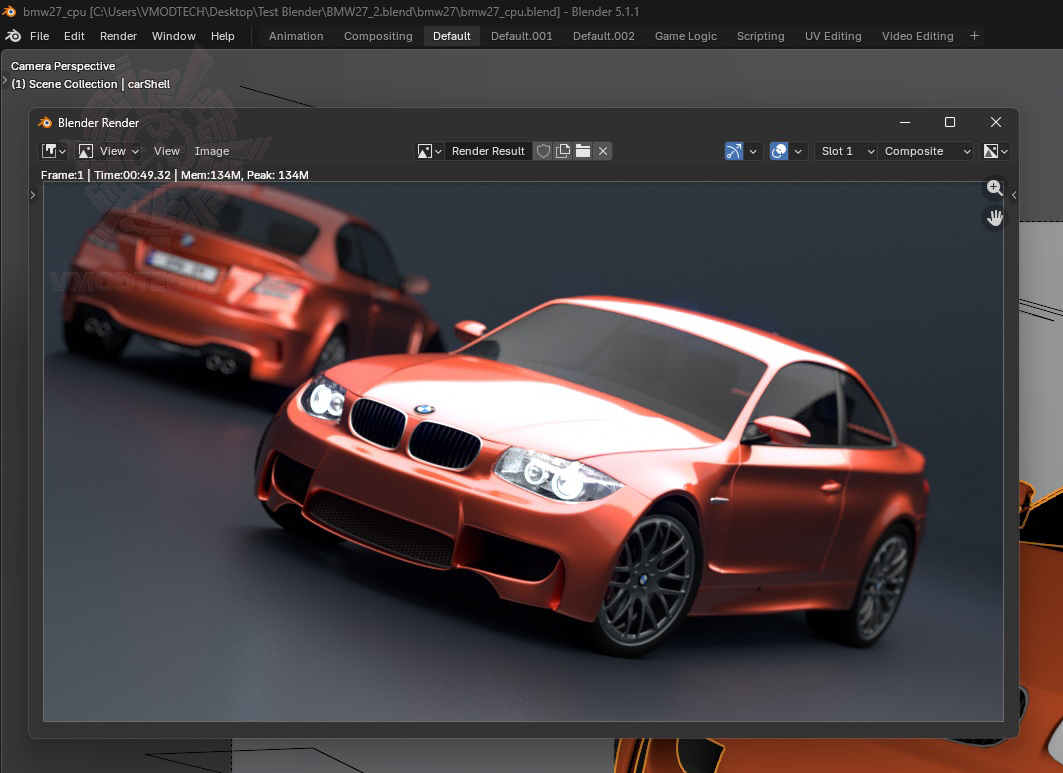Open the Slot 1 dropdown
The height and width of the screenshot is (773, 1063).
tap(846, 151)
